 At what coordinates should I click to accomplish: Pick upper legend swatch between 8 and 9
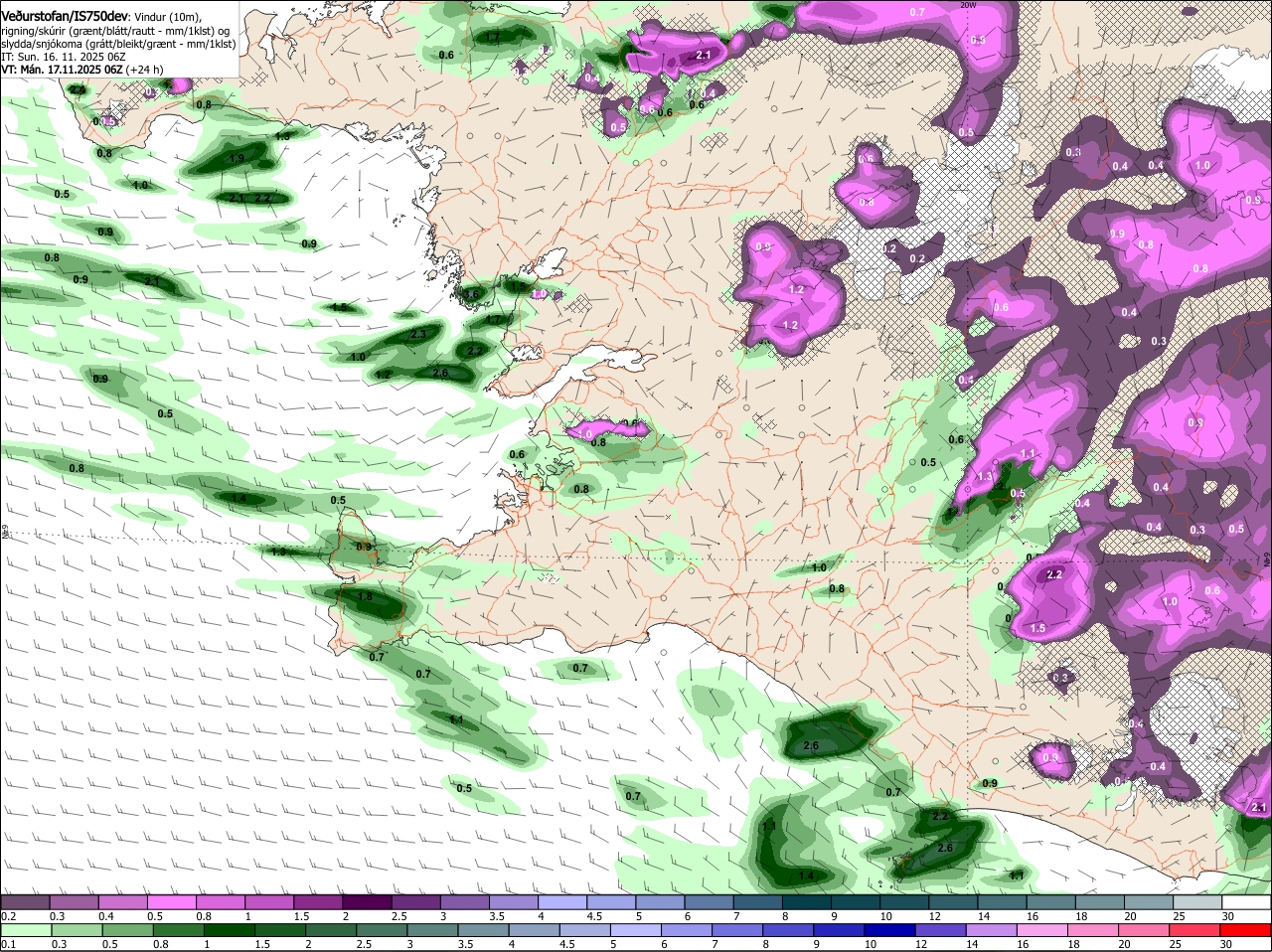coord(807,900)
